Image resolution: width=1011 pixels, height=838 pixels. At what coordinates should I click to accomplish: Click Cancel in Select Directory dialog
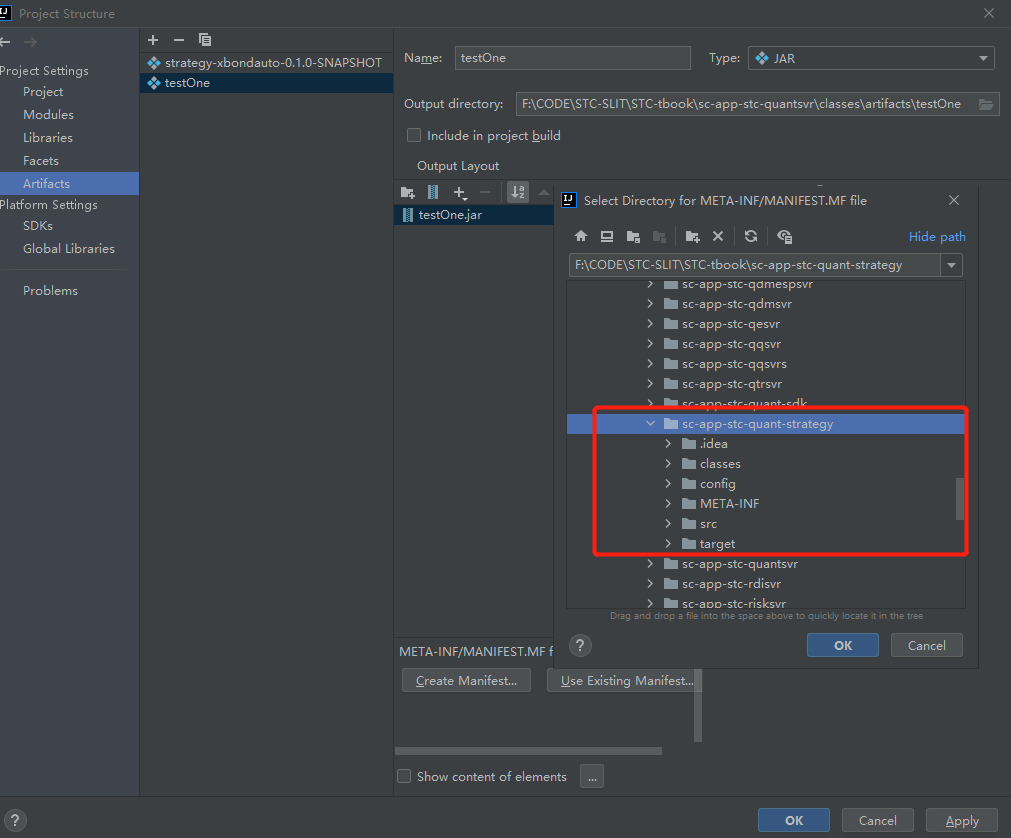click(x=927, y=645)
